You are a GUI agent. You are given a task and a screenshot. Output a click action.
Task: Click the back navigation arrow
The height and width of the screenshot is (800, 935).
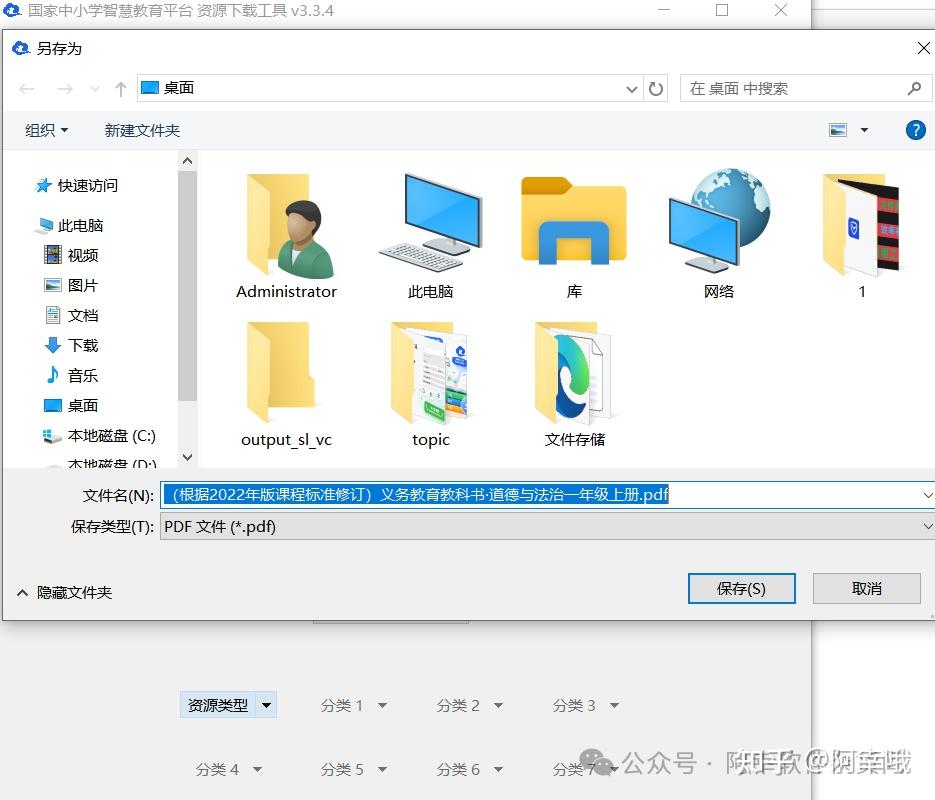(x=27, y=89)
